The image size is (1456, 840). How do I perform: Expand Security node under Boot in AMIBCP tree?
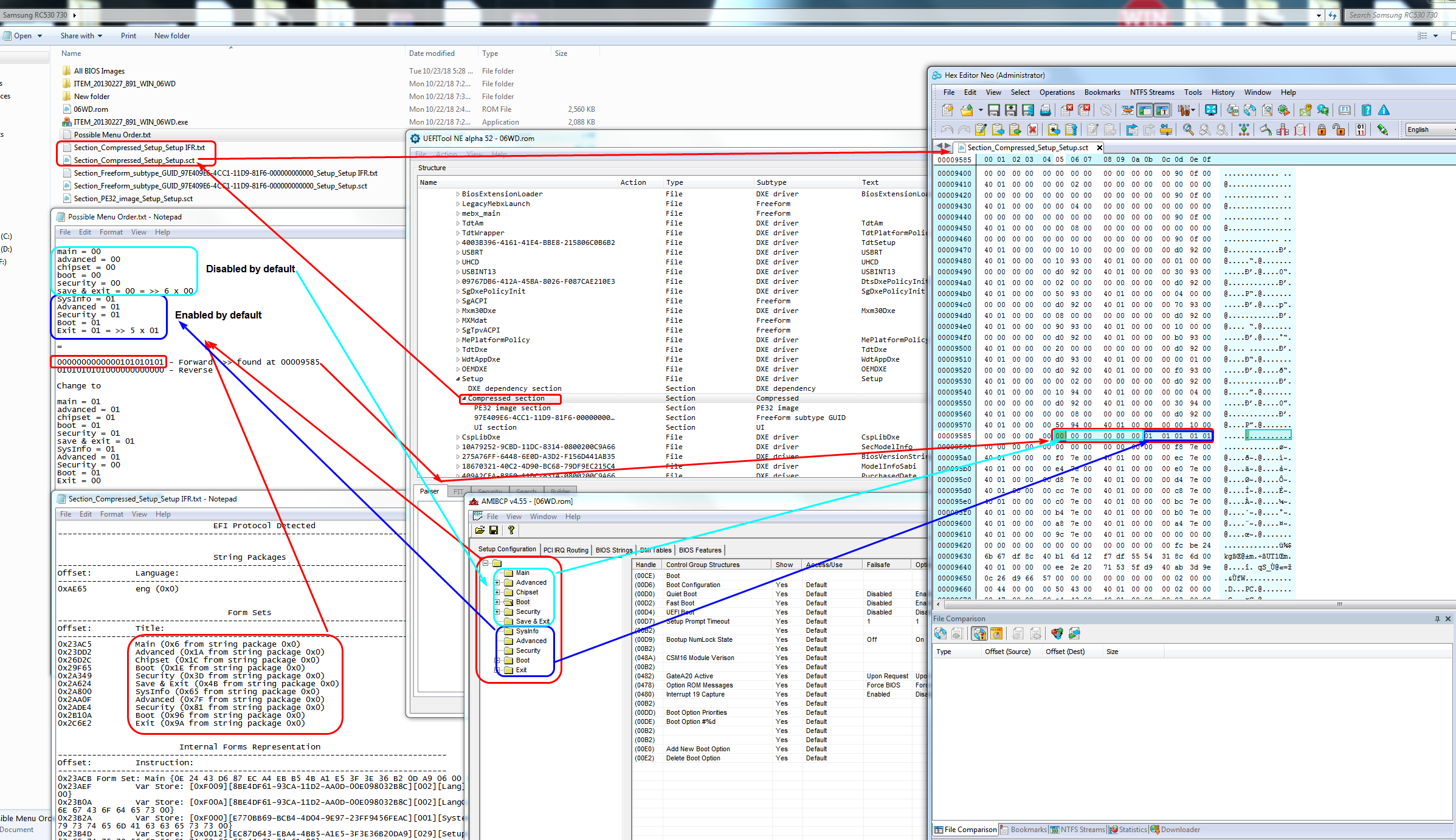497,611
